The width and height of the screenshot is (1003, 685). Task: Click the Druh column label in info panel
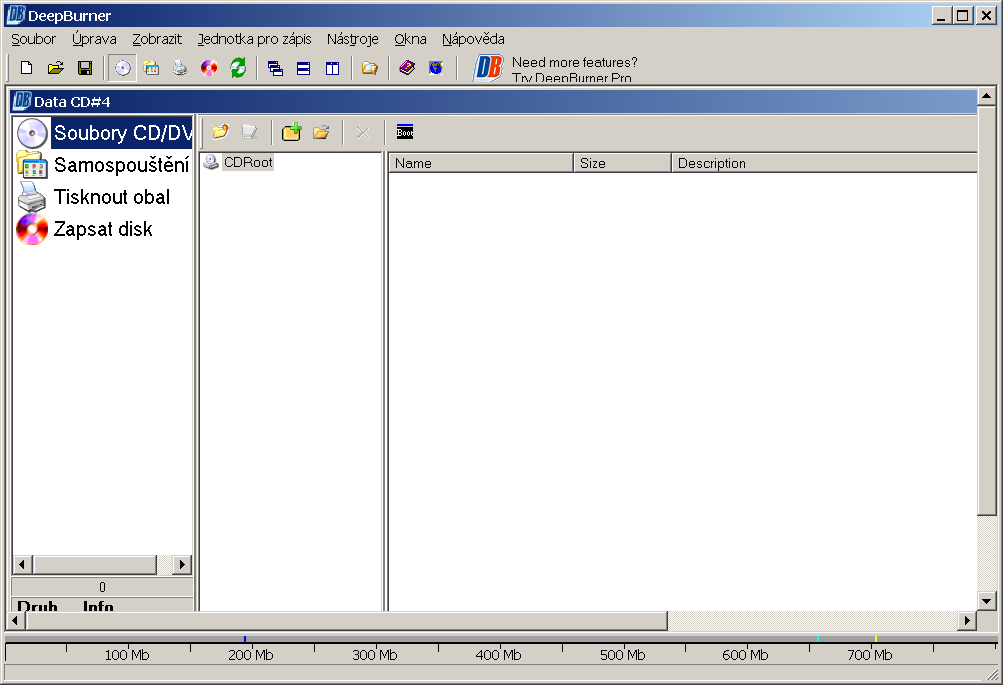[38, 605]
